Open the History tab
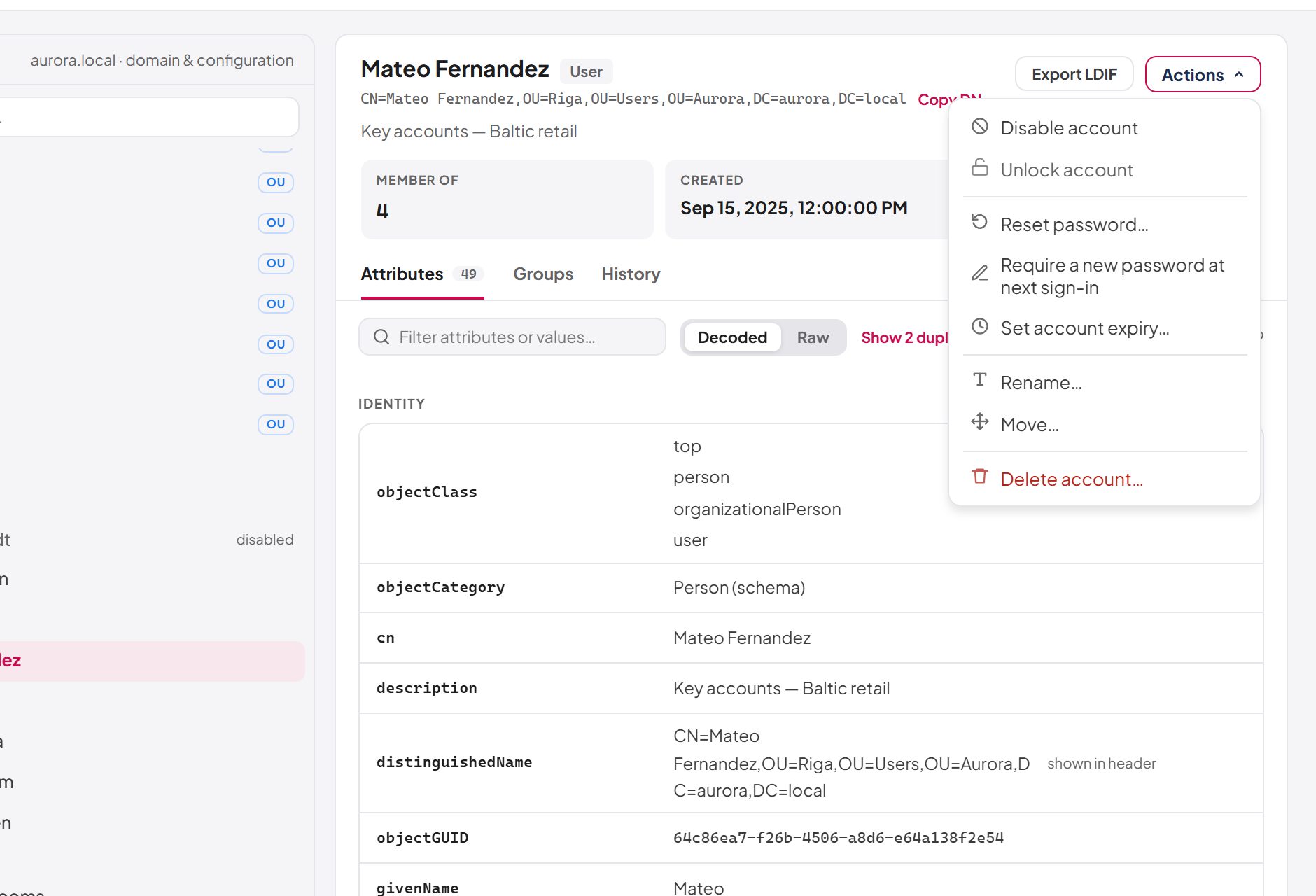The image size is (1316, 896). 631,274
